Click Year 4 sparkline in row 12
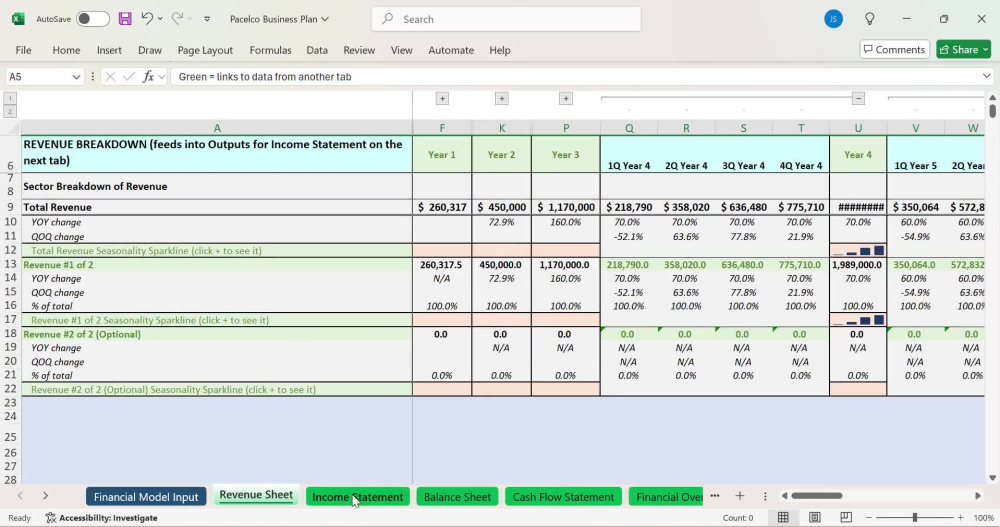Viewport: 1000px width, 527px height. click(858, 251)
